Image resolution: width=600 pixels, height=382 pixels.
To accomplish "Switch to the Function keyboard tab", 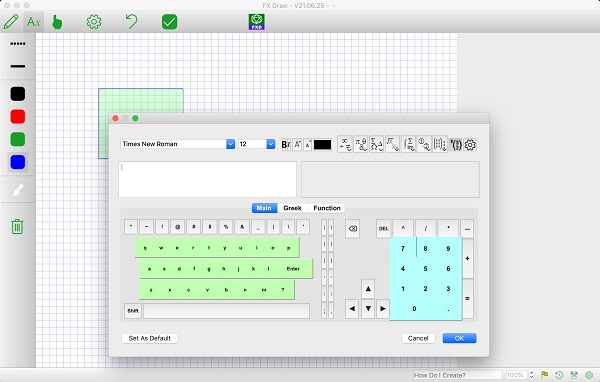I will (x=327, y=208).
